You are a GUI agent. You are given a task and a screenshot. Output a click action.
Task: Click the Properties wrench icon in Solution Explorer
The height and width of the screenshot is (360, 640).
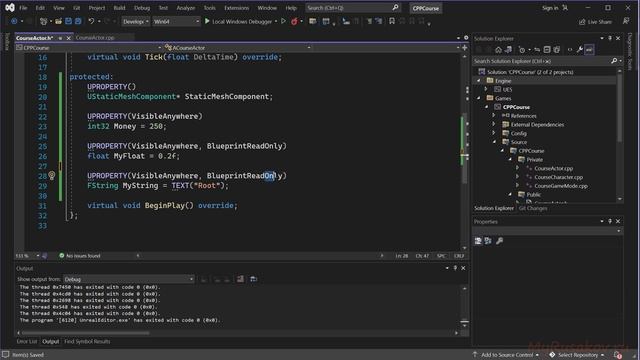(x=580, y=50)
